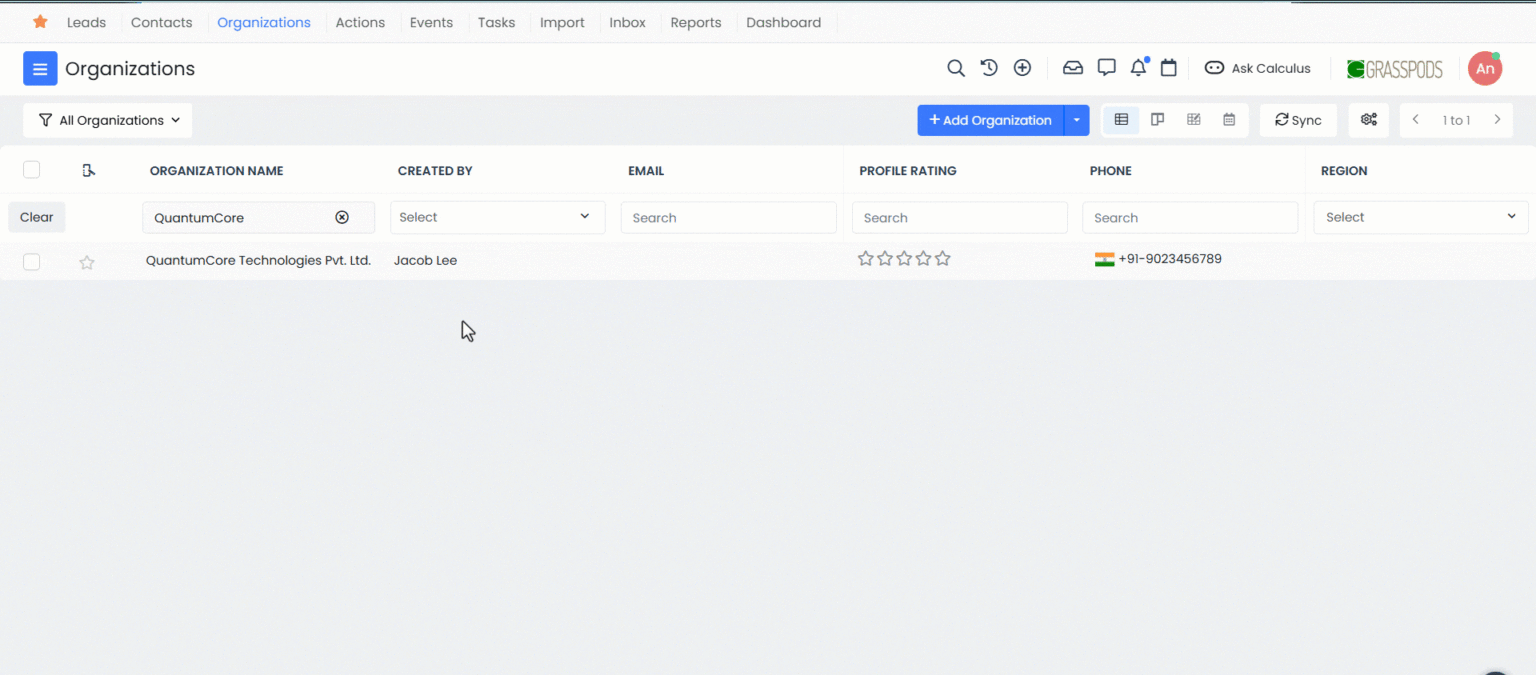Click the Grasspods logo

coord(1394,68)
